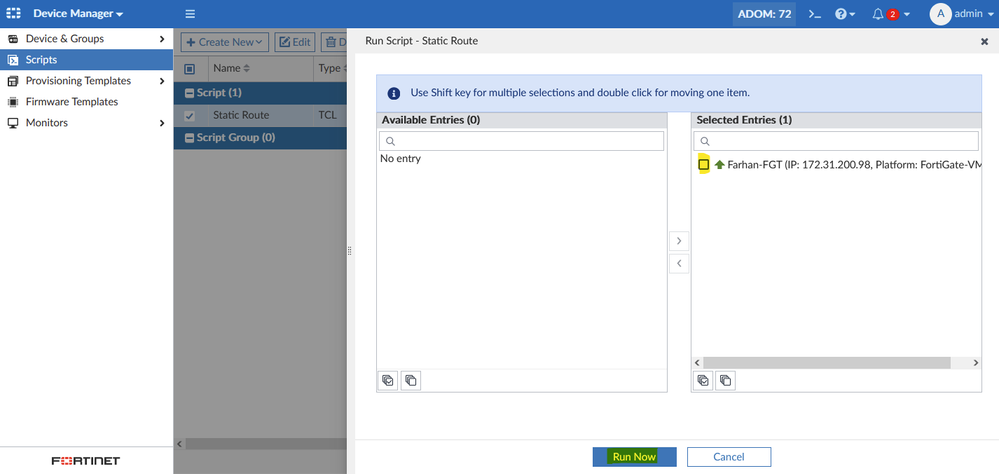Screen dimensions: 999x474
Task: Sort by the Name column
Action: tap(231, 68)
